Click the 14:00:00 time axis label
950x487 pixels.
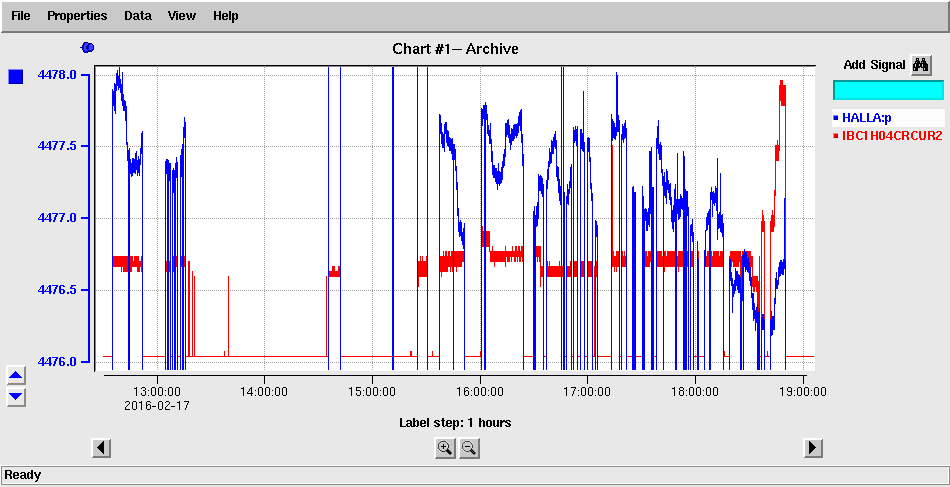[265, 392]
